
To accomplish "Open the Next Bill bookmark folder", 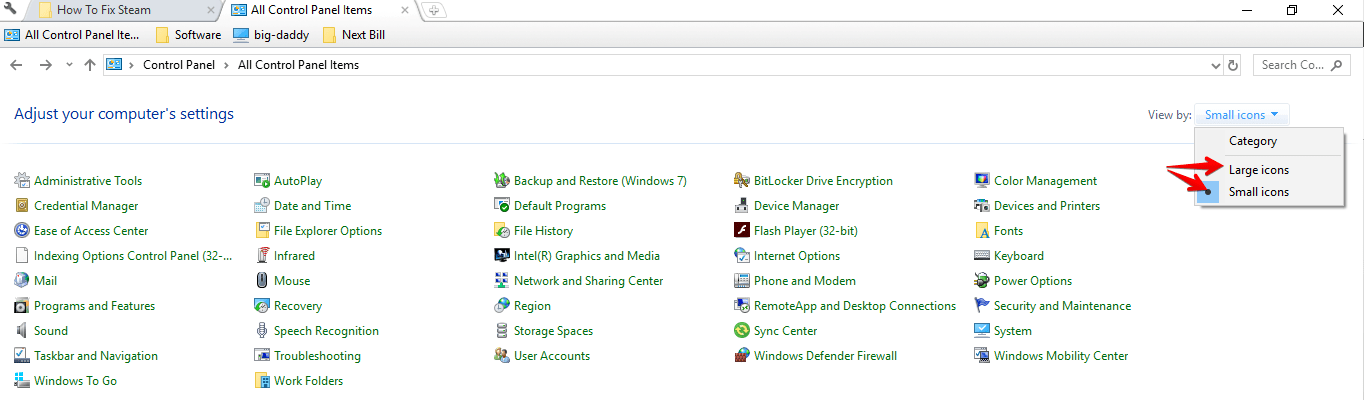I will coord(354,34).
